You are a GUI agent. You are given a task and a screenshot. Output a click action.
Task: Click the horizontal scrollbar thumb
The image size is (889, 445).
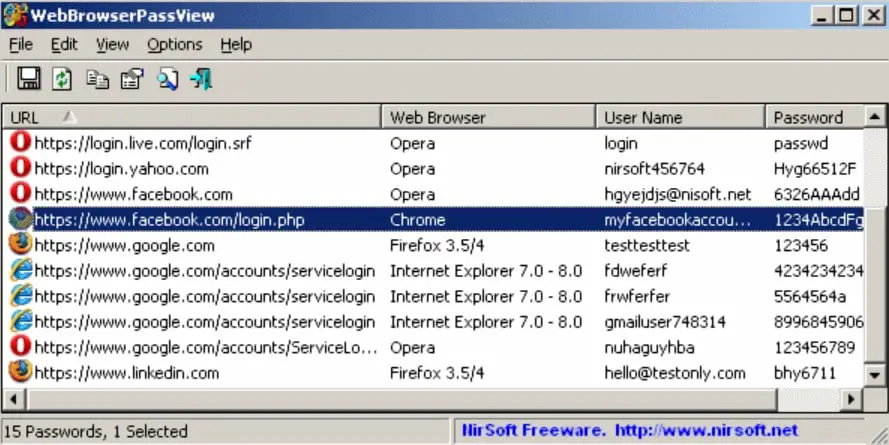click(401, 399)
